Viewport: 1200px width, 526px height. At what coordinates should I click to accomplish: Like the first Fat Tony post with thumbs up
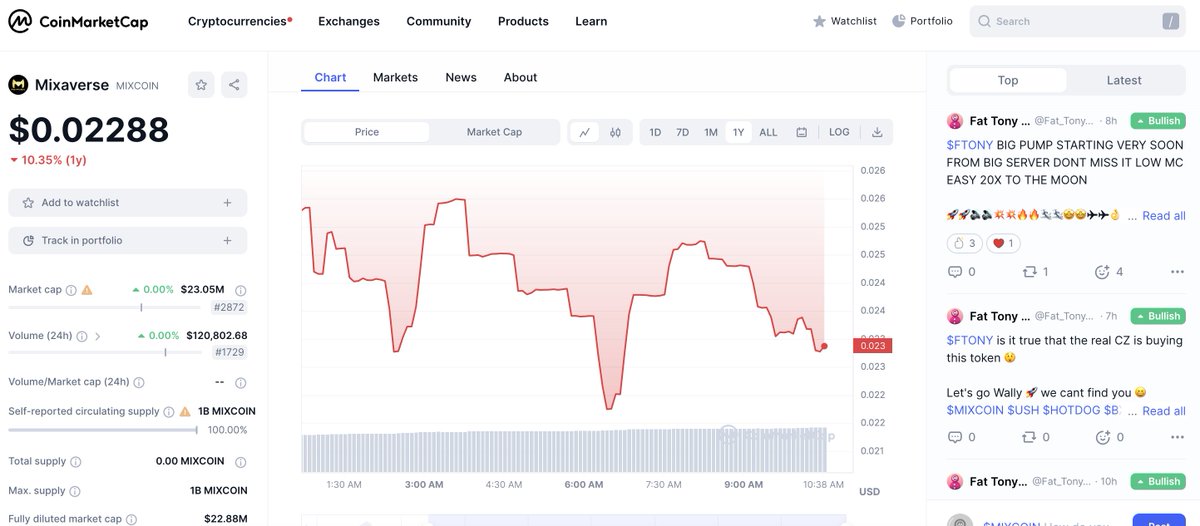pyautogui.click(x=964, y=243)
